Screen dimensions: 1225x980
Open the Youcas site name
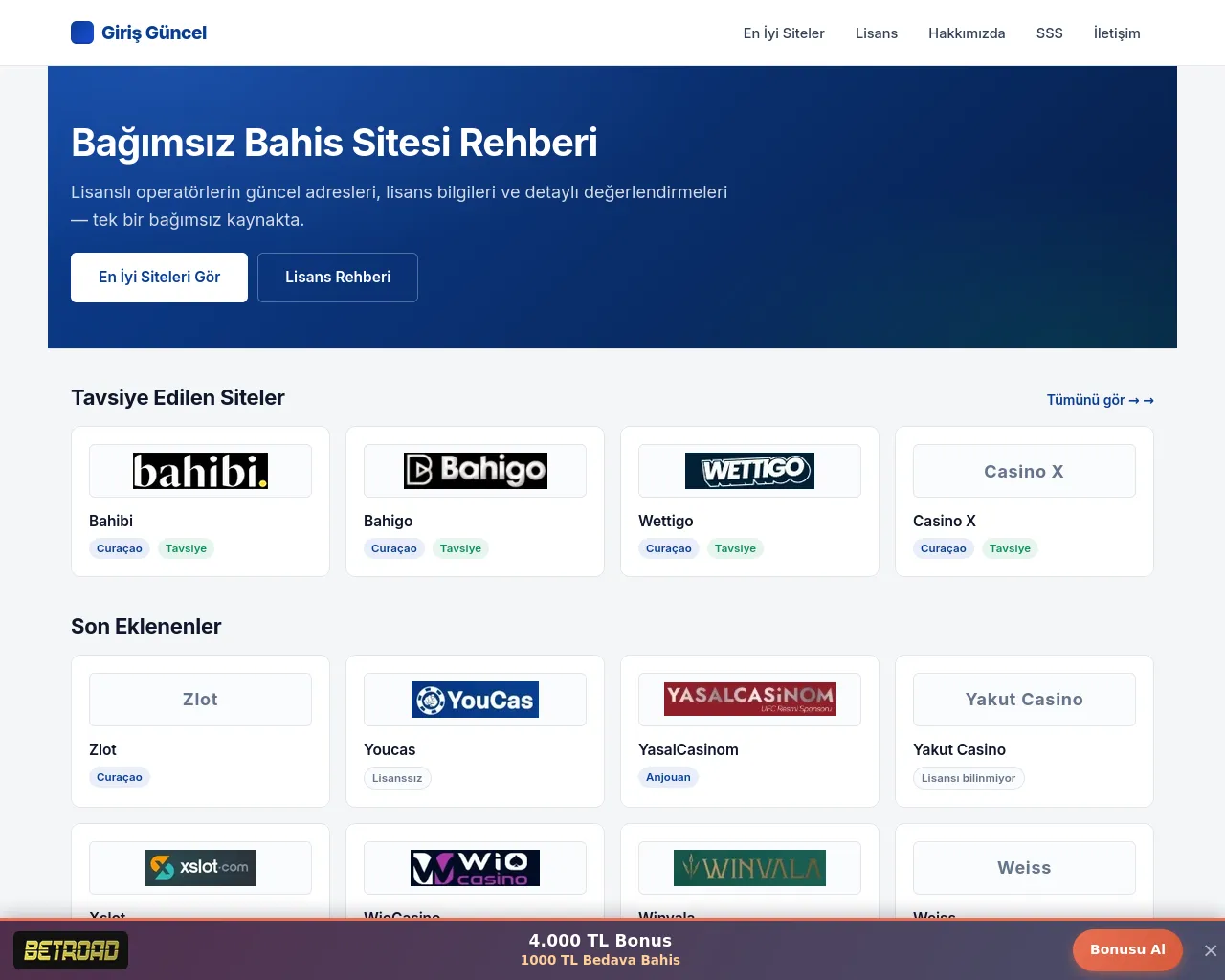pos(390,749)
